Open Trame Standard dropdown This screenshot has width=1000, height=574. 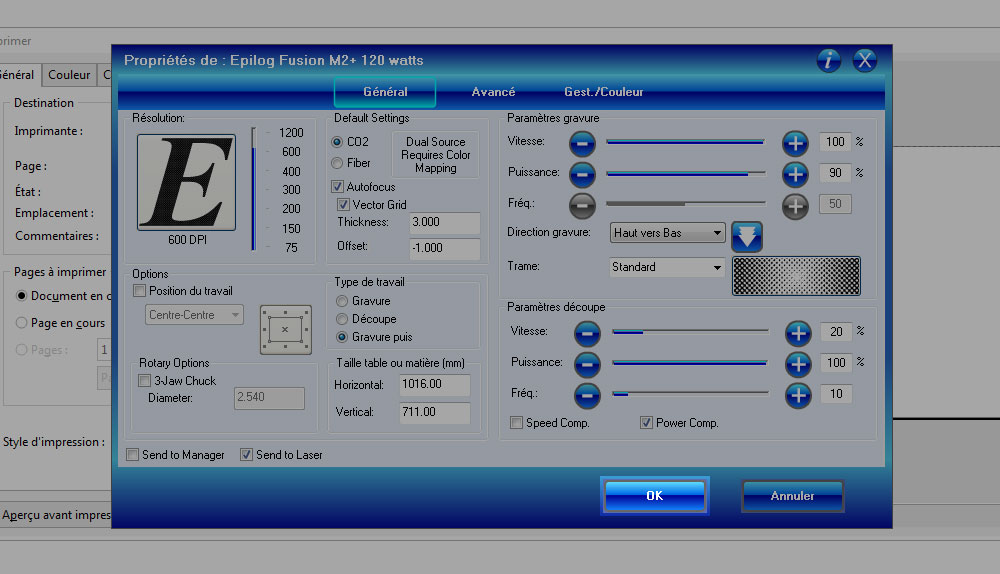click(667, 267)
